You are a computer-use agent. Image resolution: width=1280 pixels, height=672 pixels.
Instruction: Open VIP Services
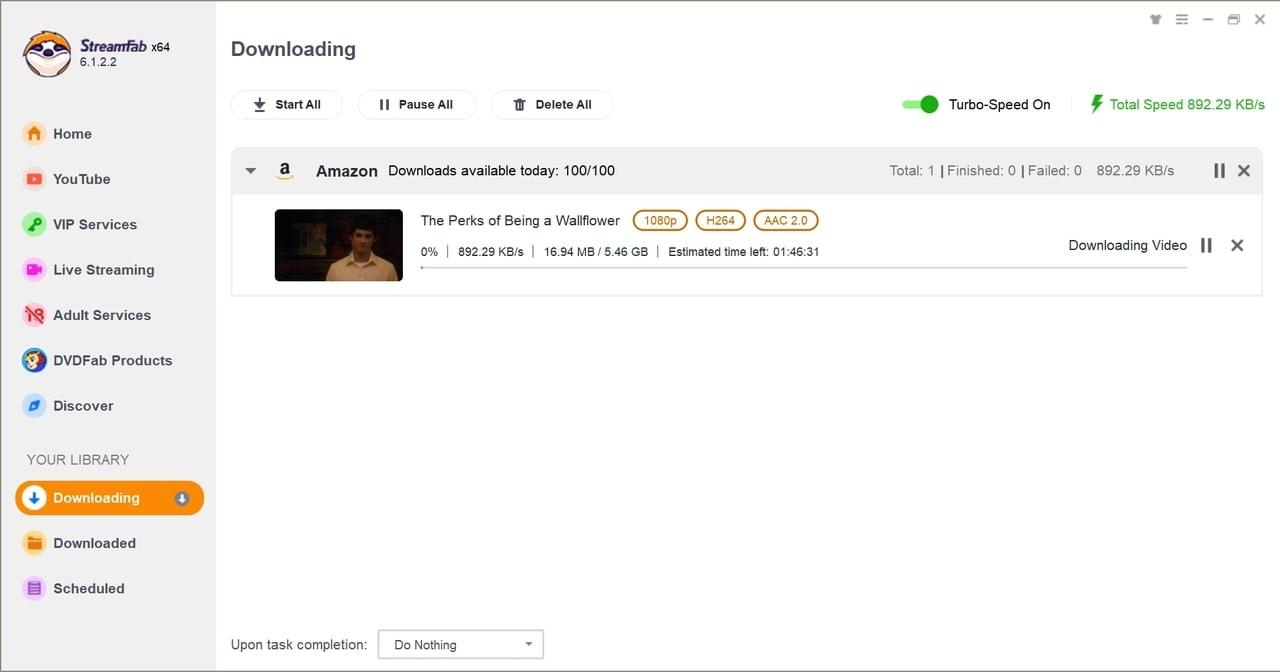(94, 224)
